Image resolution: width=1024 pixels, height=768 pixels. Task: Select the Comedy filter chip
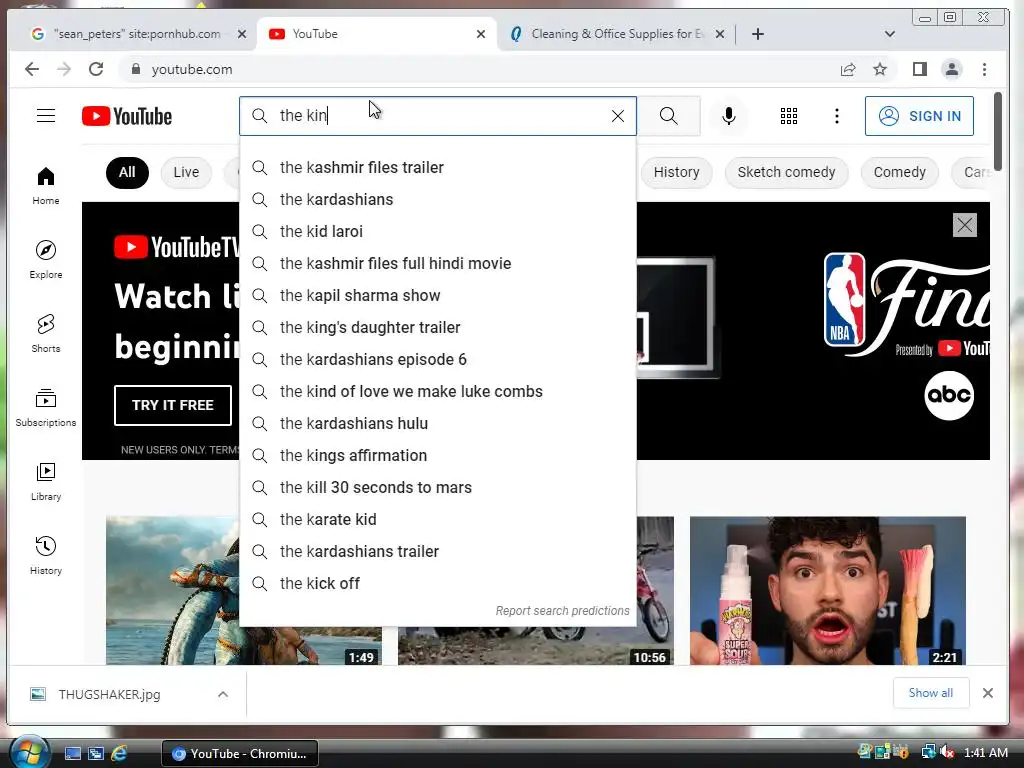tap(899, 172)
